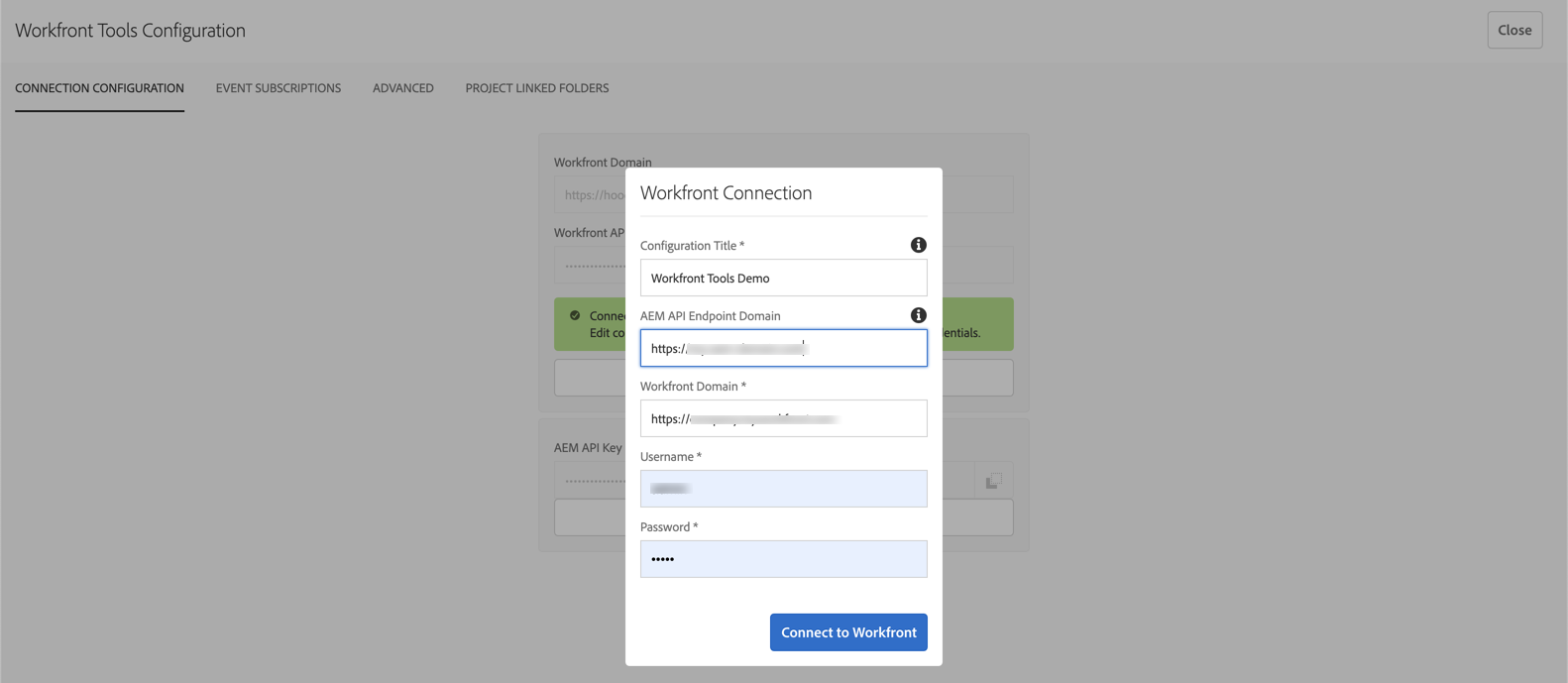Switch to the Event Subscriptions tab

(x=279, y=88)
